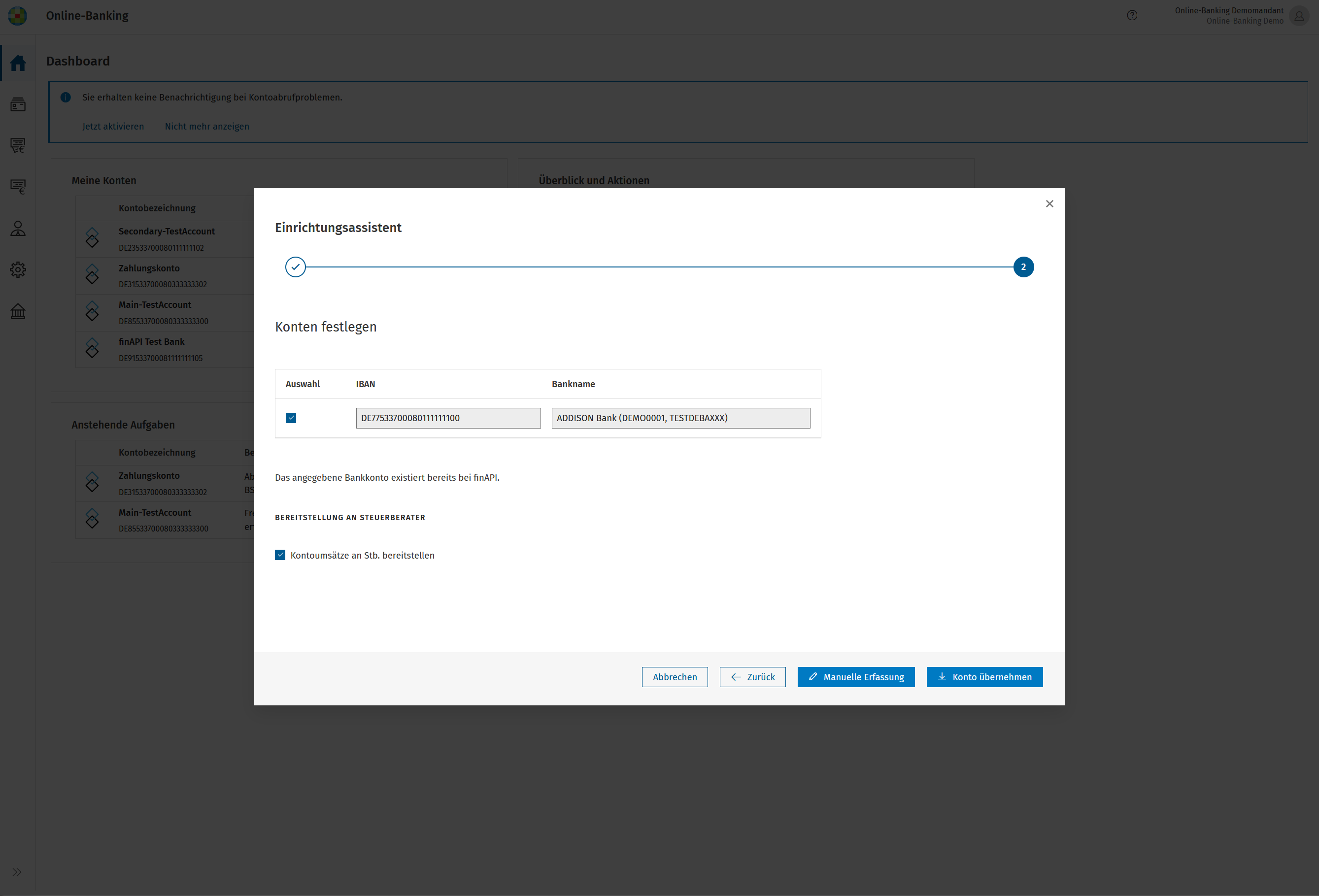Select finAPI Test Bank account row
Image resolution: width=1319 pixels, height=896 pixels.
tap(165, 350)
